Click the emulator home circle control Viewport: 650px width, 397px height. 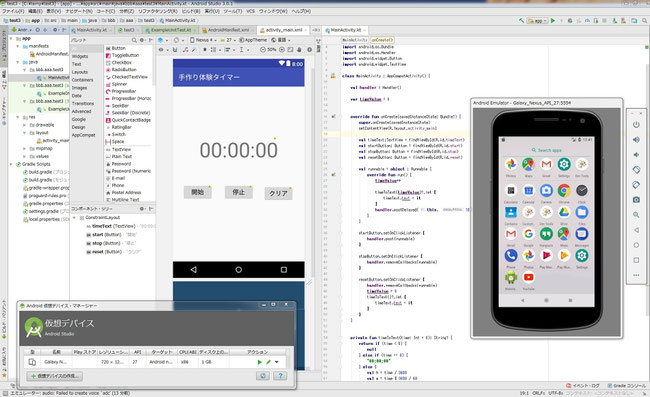(636, 245)
